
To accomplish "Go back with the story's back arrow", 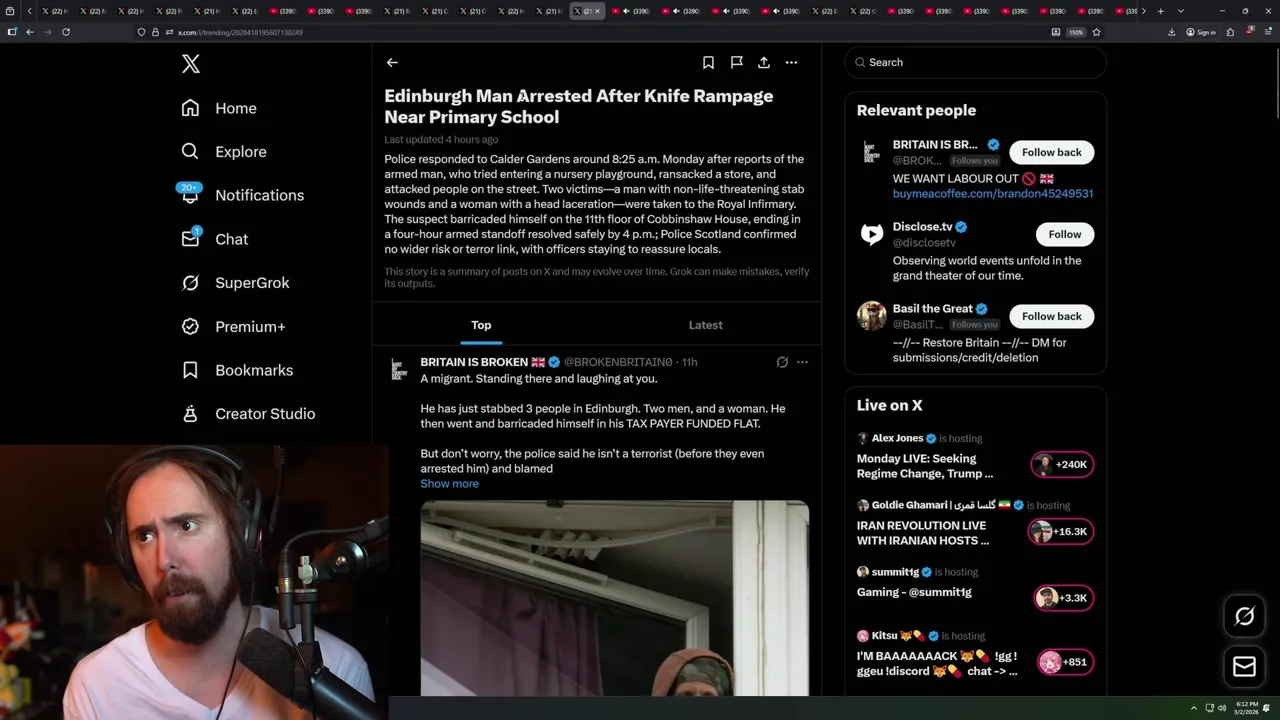I will tap(392, 62).
